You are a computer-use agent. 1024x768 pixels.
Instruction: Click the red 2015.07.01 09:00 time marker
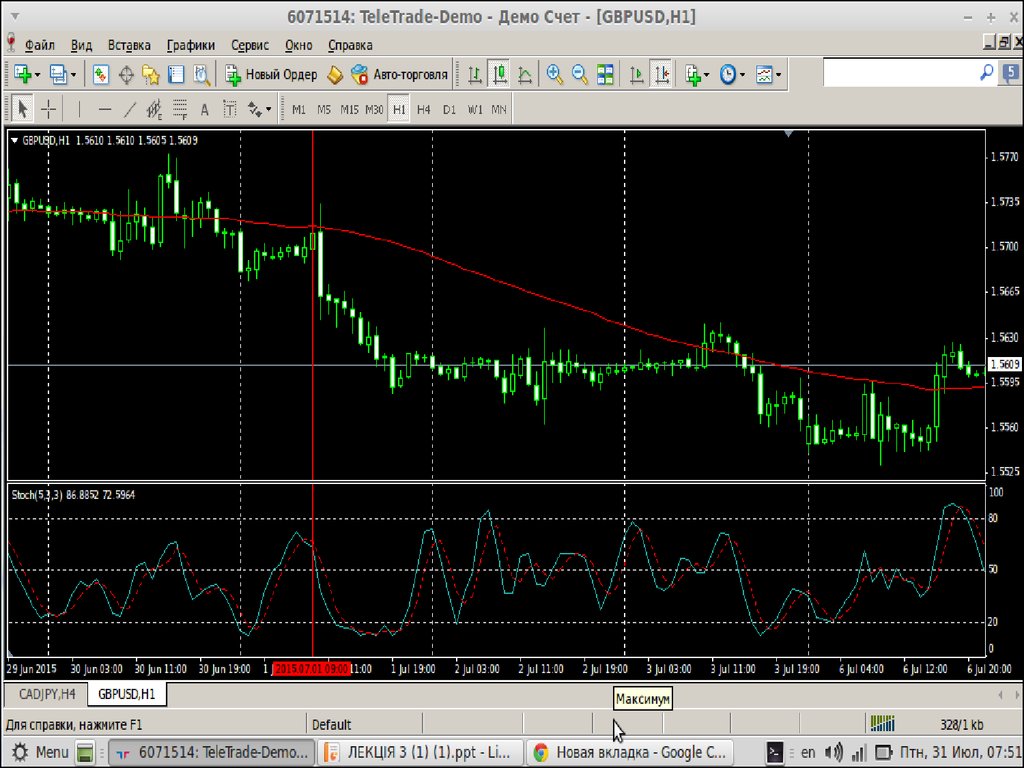pyautogui.click(x=312, y=669)
